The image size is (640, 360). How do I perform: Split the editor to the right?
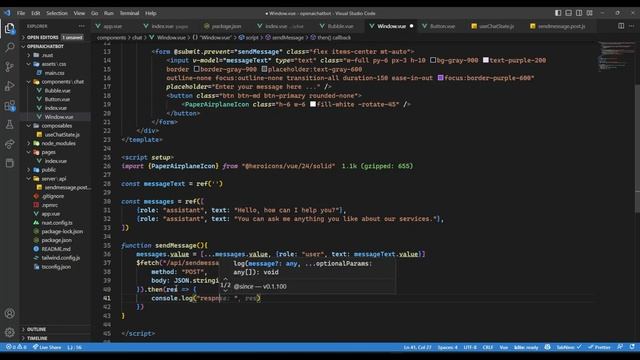coord(621,26)
